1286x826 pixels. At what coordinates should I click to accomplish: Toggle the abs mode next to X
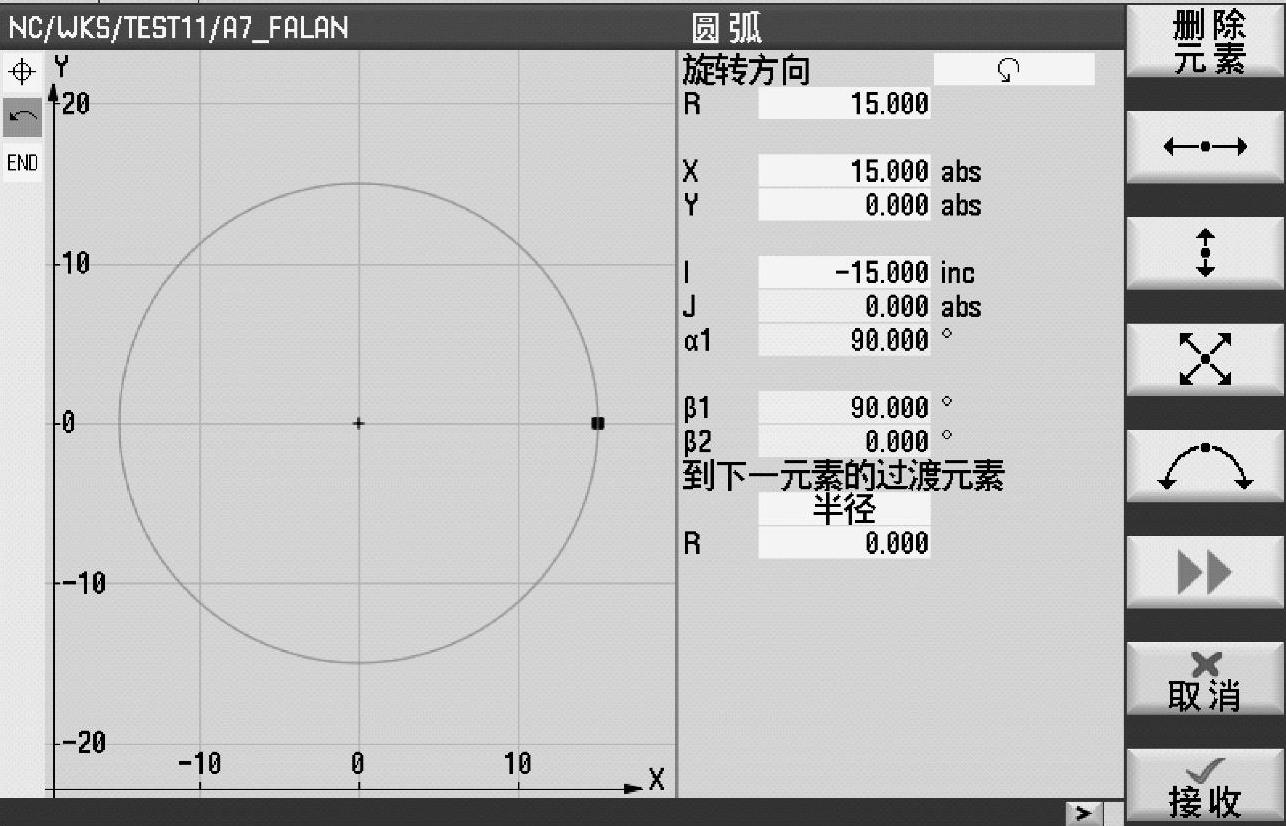click(960, 172)
